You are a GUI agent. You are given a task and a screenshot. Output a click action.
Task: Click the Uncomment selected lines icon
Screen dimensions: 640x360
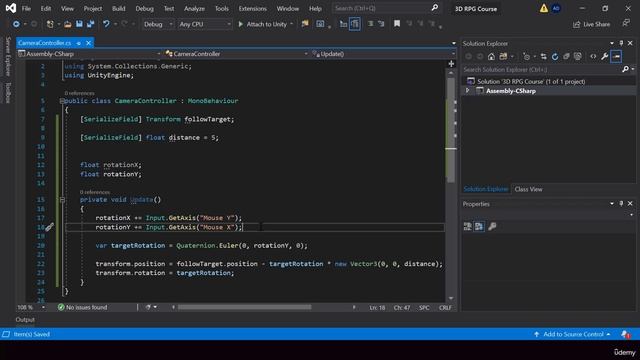[381, 24]
